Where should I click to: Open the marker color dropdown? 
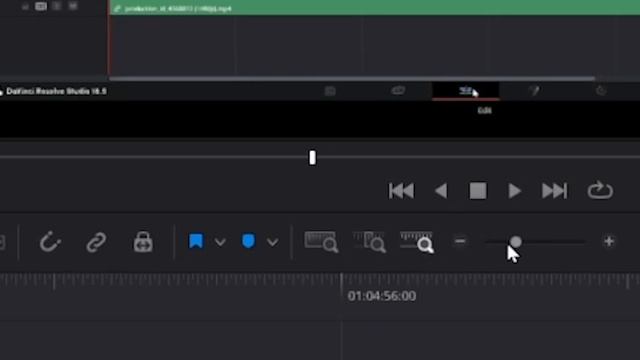click(x=273, y=242)
